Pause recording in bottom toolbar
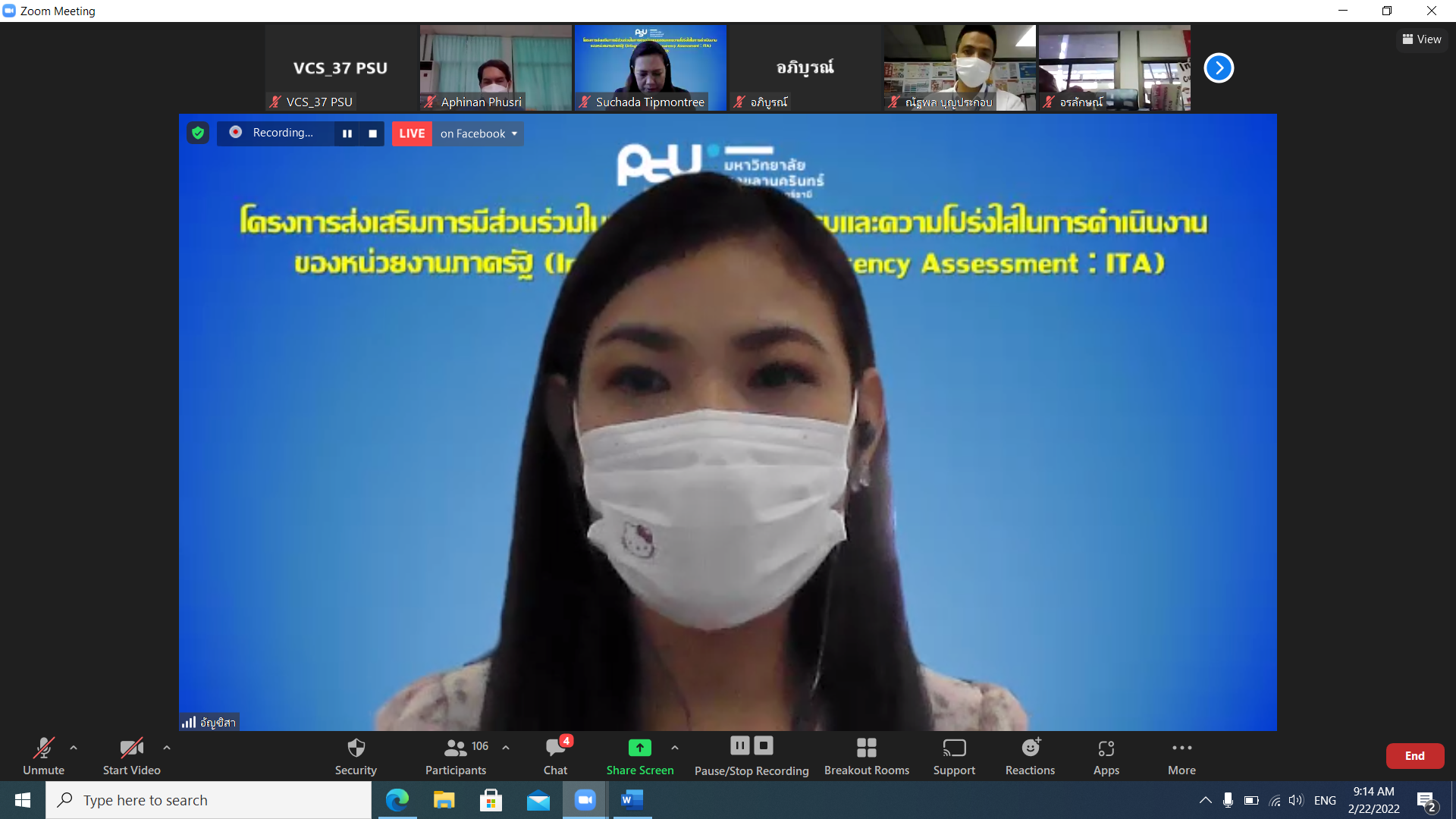1456x819 pixels. (740, 745)
